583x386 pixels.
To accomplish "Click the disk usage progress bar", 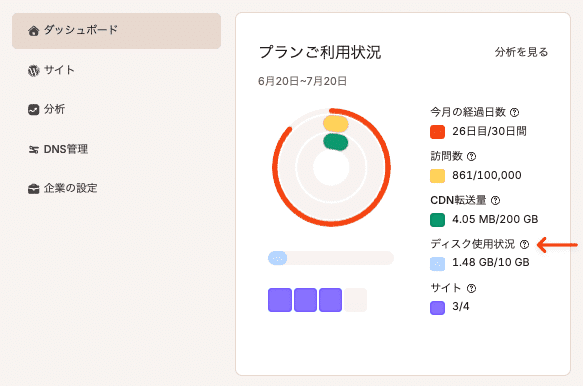I will 331,258.
